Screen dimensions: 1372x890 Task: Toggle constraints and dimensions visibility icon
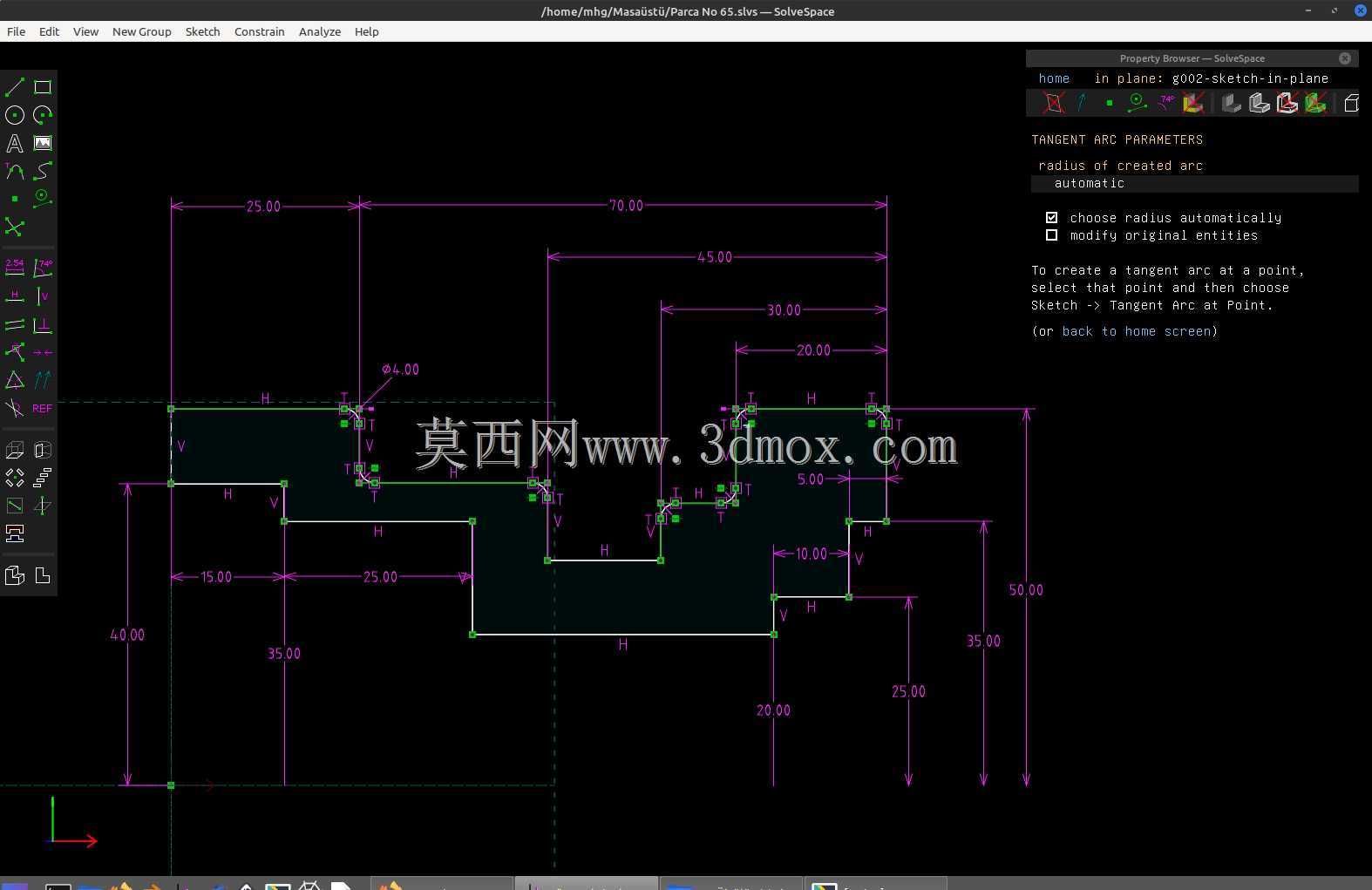[x=1166, y=103]
